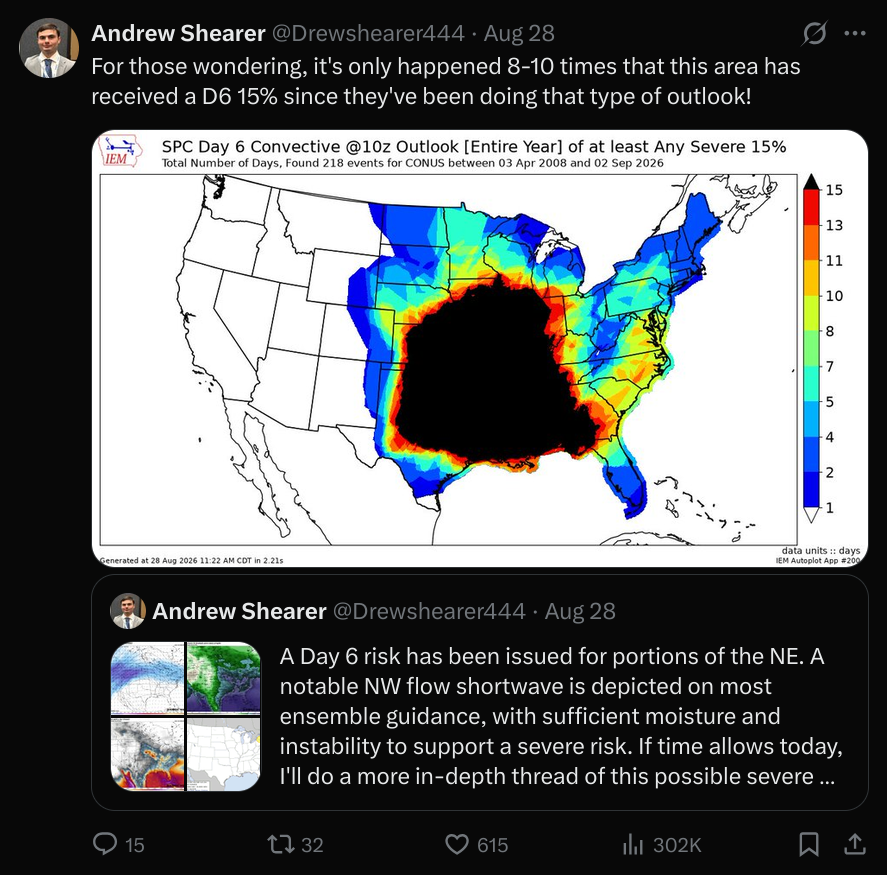This screenshot has width=887, height=875.
Task: Click the reply icon with 15 comments
Action: pos(118,844)
